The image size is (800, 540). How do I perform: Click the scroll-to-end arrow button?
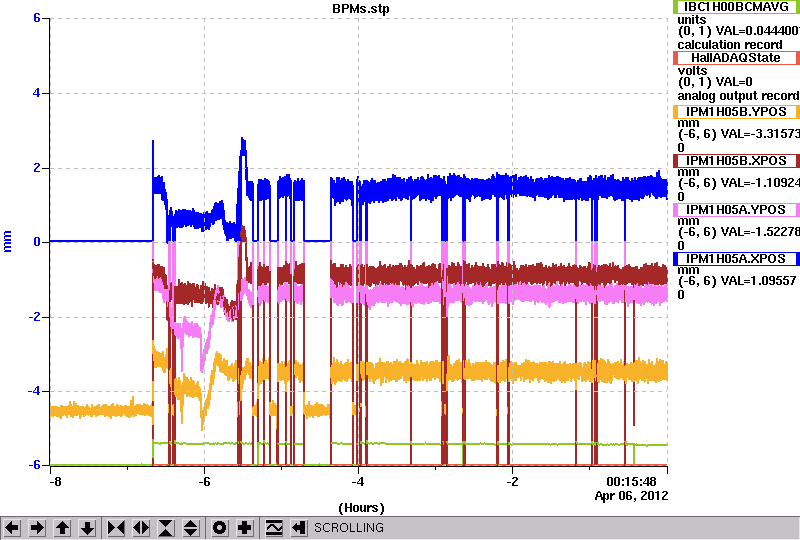pos(298,528)
